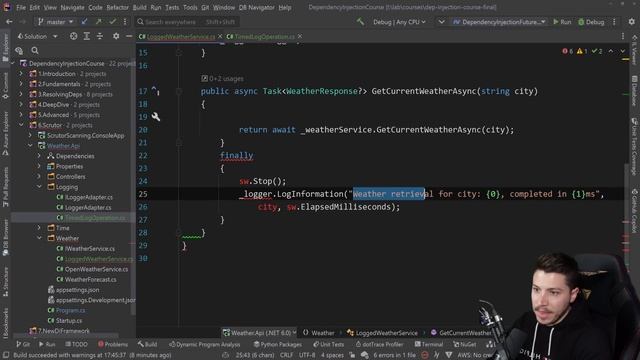Viewport: 640px width, 360px height.
Task: Open the Solution view dropdown
Action: tap(38, 36)
